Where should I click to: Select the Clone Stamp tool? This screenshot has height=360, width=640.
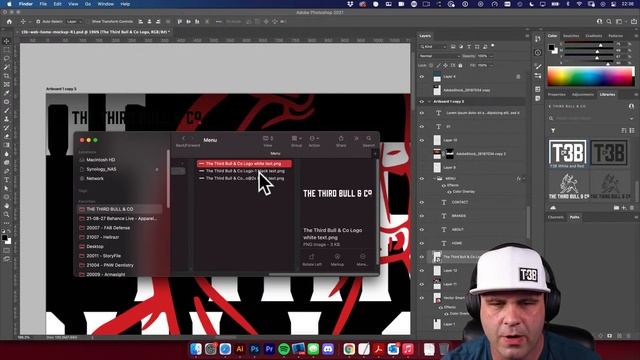7,119
